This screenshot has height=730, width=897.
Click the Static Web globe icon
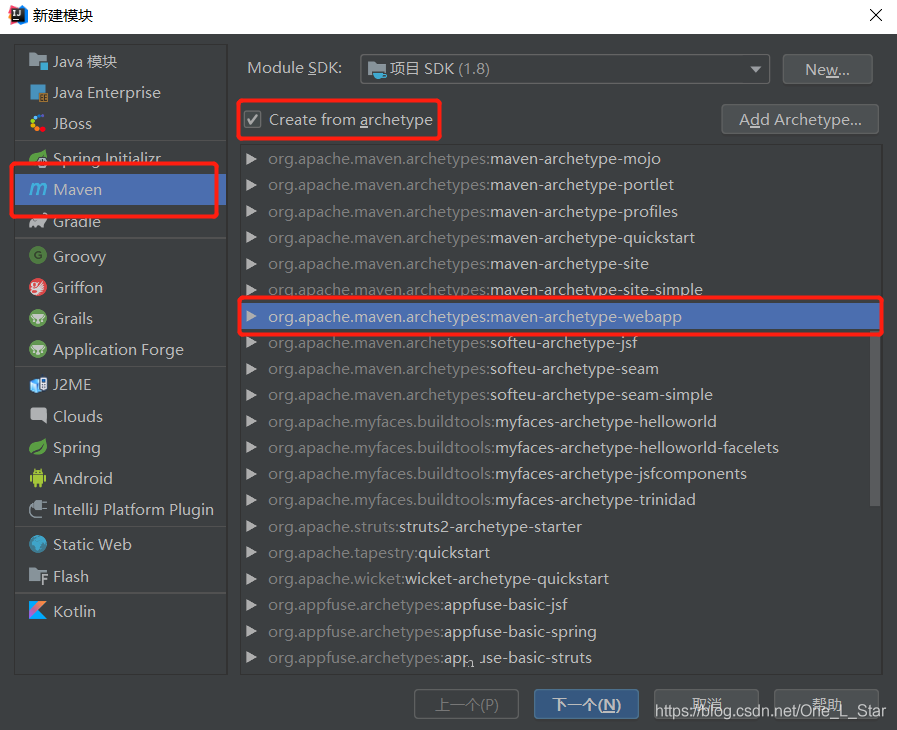[38, 544]
